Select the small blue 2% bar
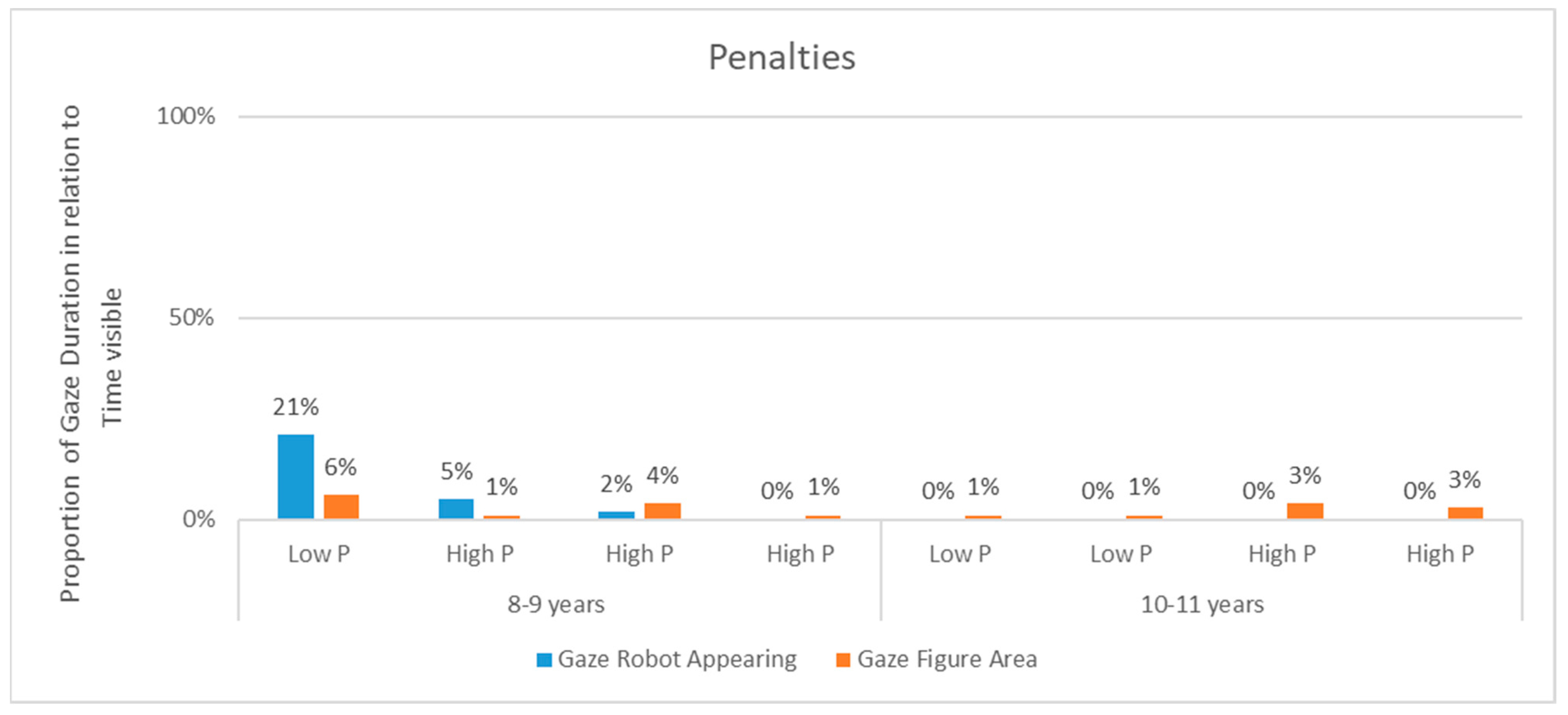 (x=616, y=515)
